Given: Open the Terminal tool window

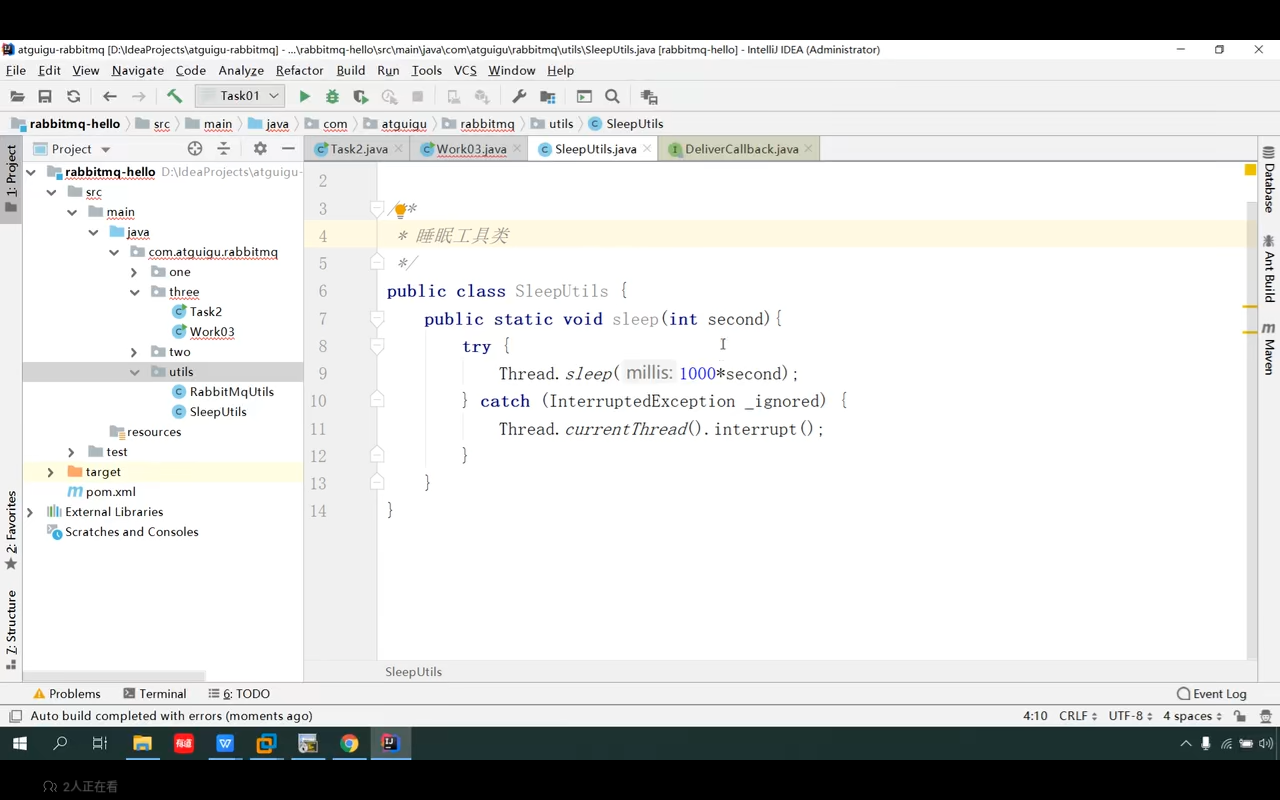Looking at the screenshot, I should (155, 694).
